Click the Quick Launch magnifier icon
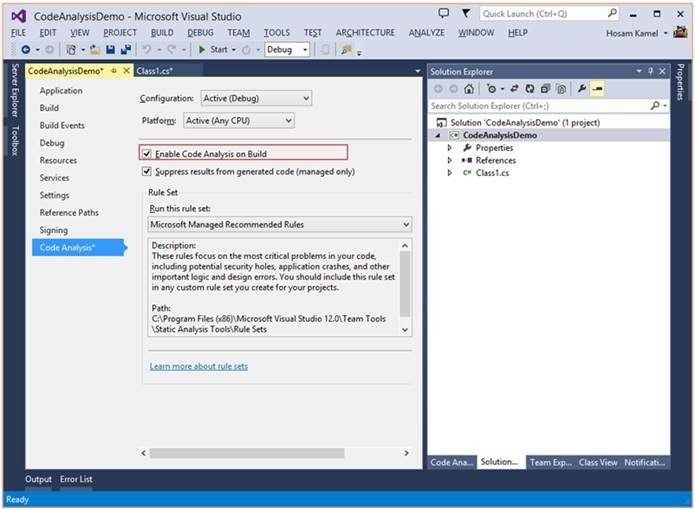The image size is (695, 509). click(612, 13)
